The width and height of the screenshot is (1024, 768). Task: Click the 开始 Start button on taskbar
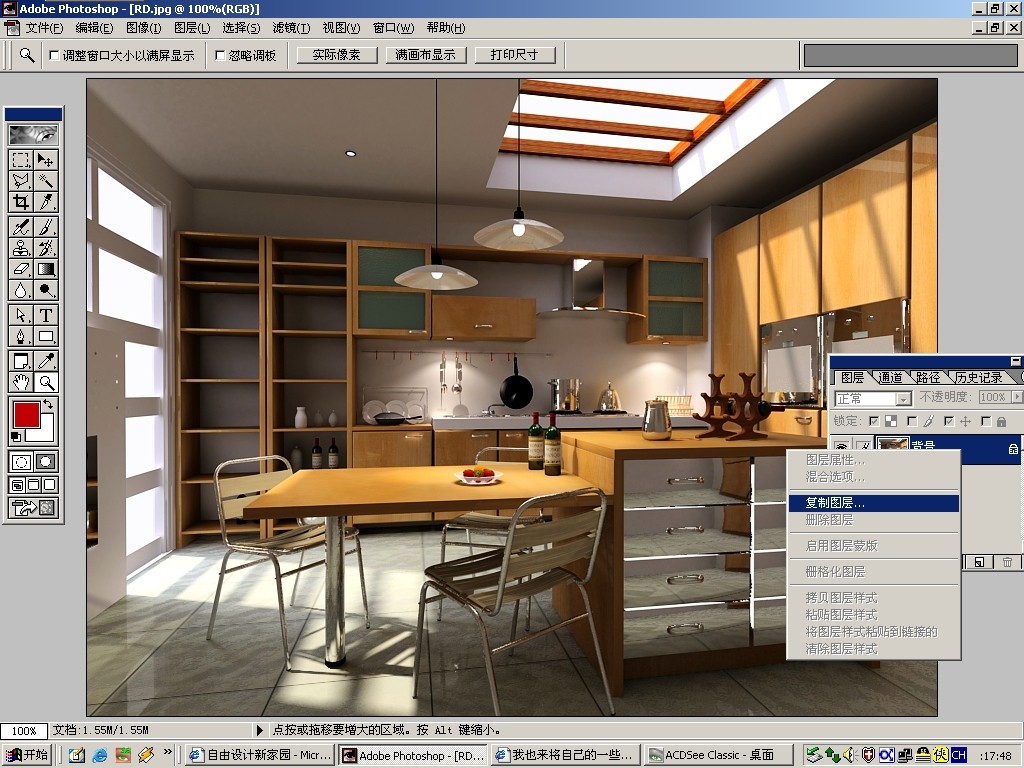coord(27,755)
